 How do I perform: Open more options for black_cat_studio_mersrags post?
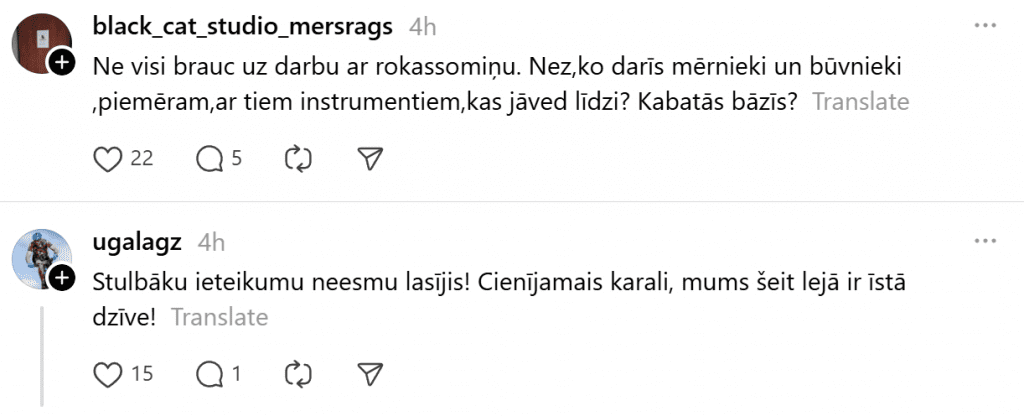[985, 27]
